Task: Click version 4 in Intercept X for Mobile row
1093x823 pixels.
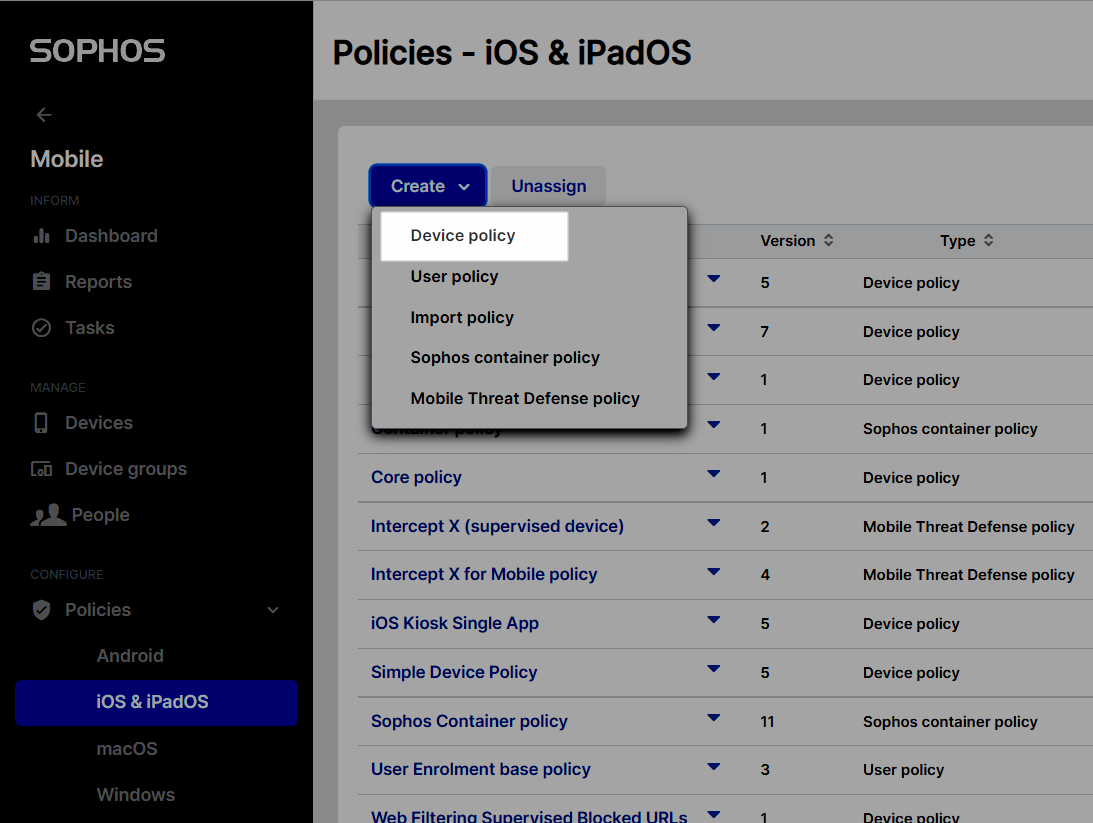Action: point(765,575)
